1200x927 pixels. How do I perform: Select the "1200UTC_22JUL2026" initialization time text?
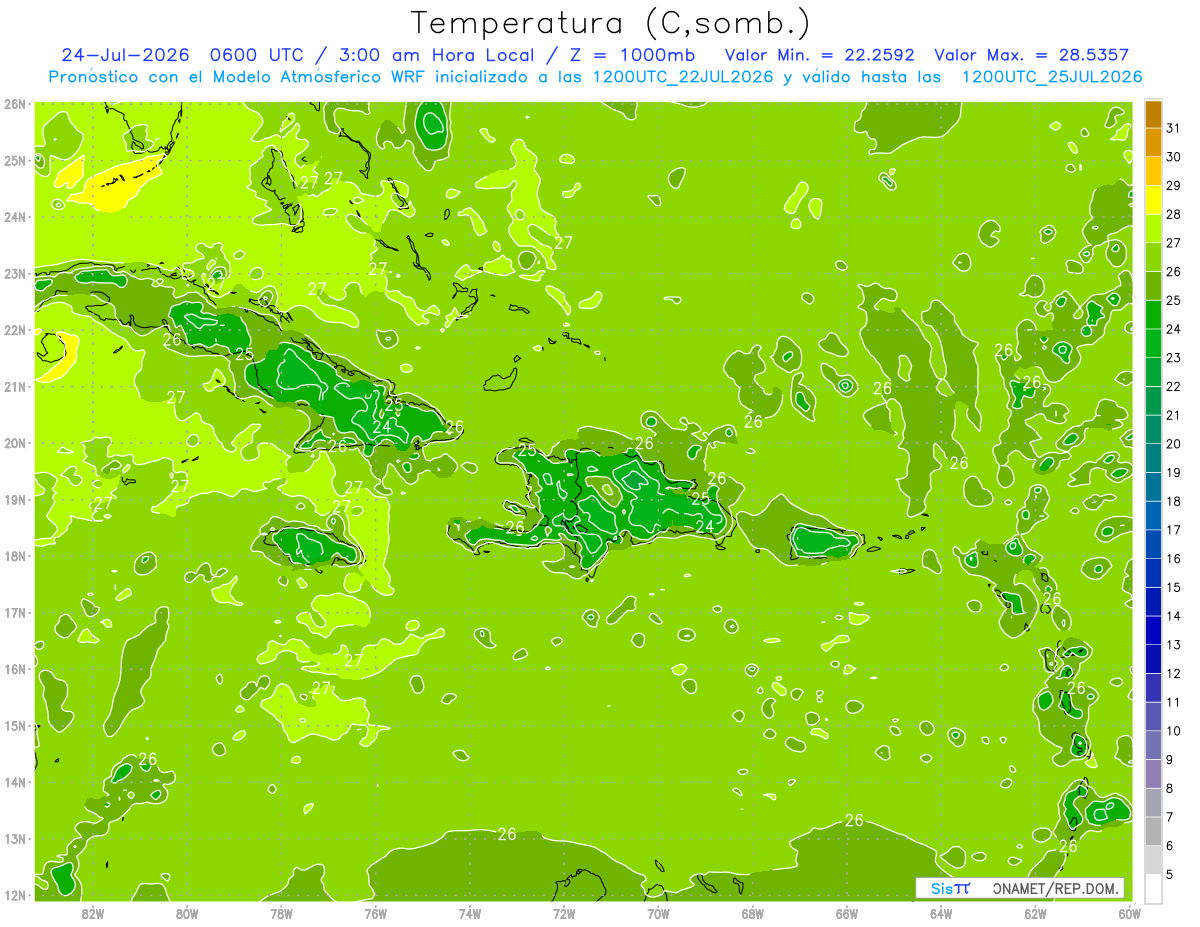coord(683,77)
